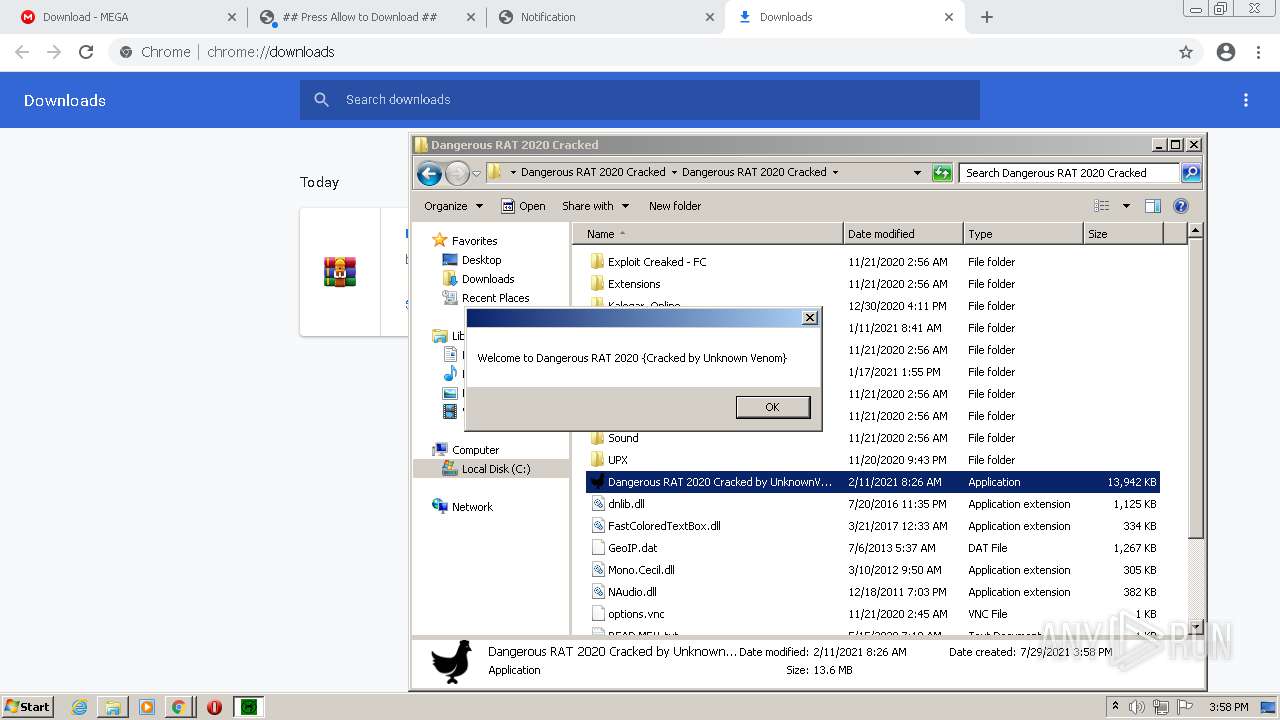Select Dangerous RAT 2020 Cracked application file
The width and height of the screenshot is (1280, 720).
[x=872, y=482]
